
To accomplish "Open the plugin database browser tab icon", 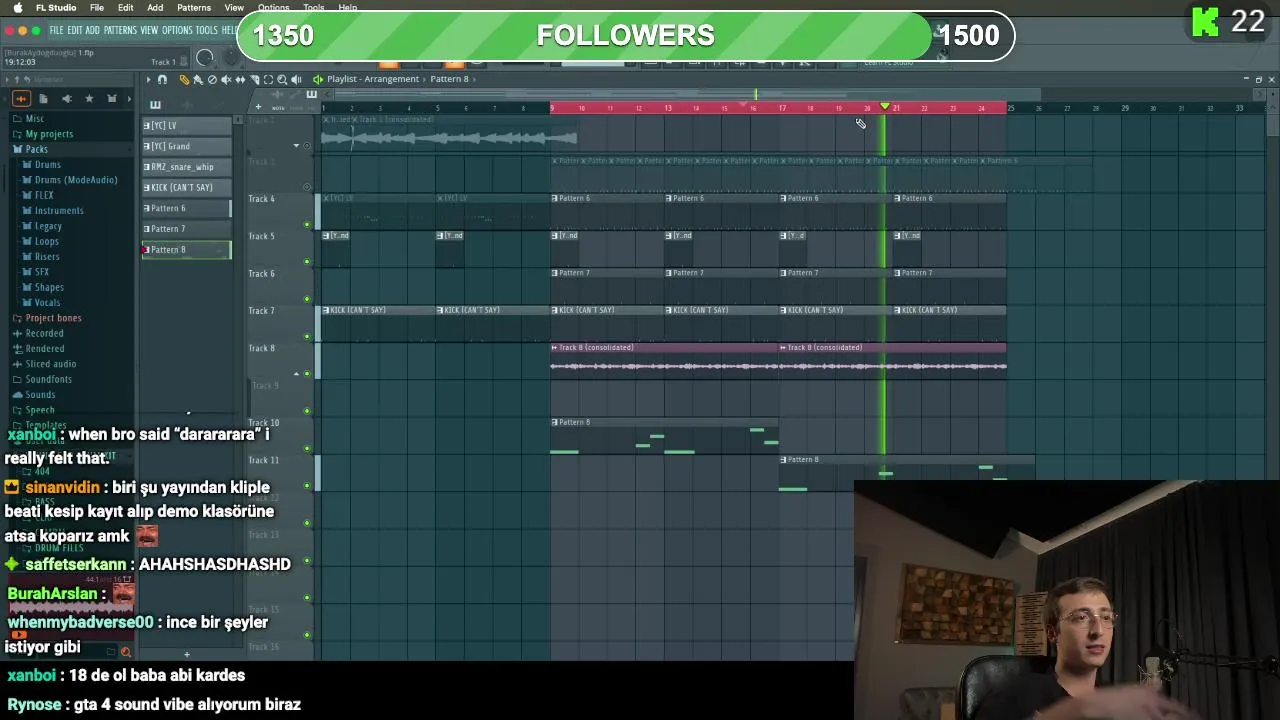I will coord(66,98).
